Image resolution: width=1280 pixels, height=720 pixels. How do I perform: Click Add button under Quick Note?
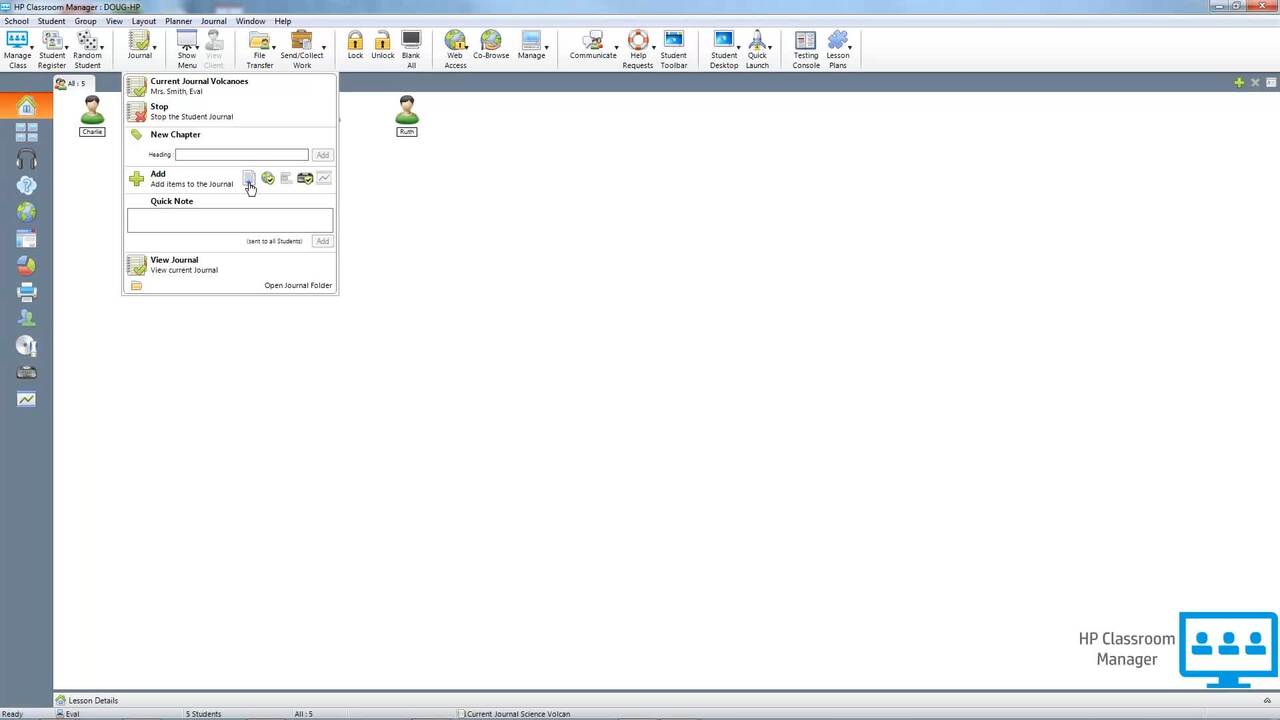point(322,241)
